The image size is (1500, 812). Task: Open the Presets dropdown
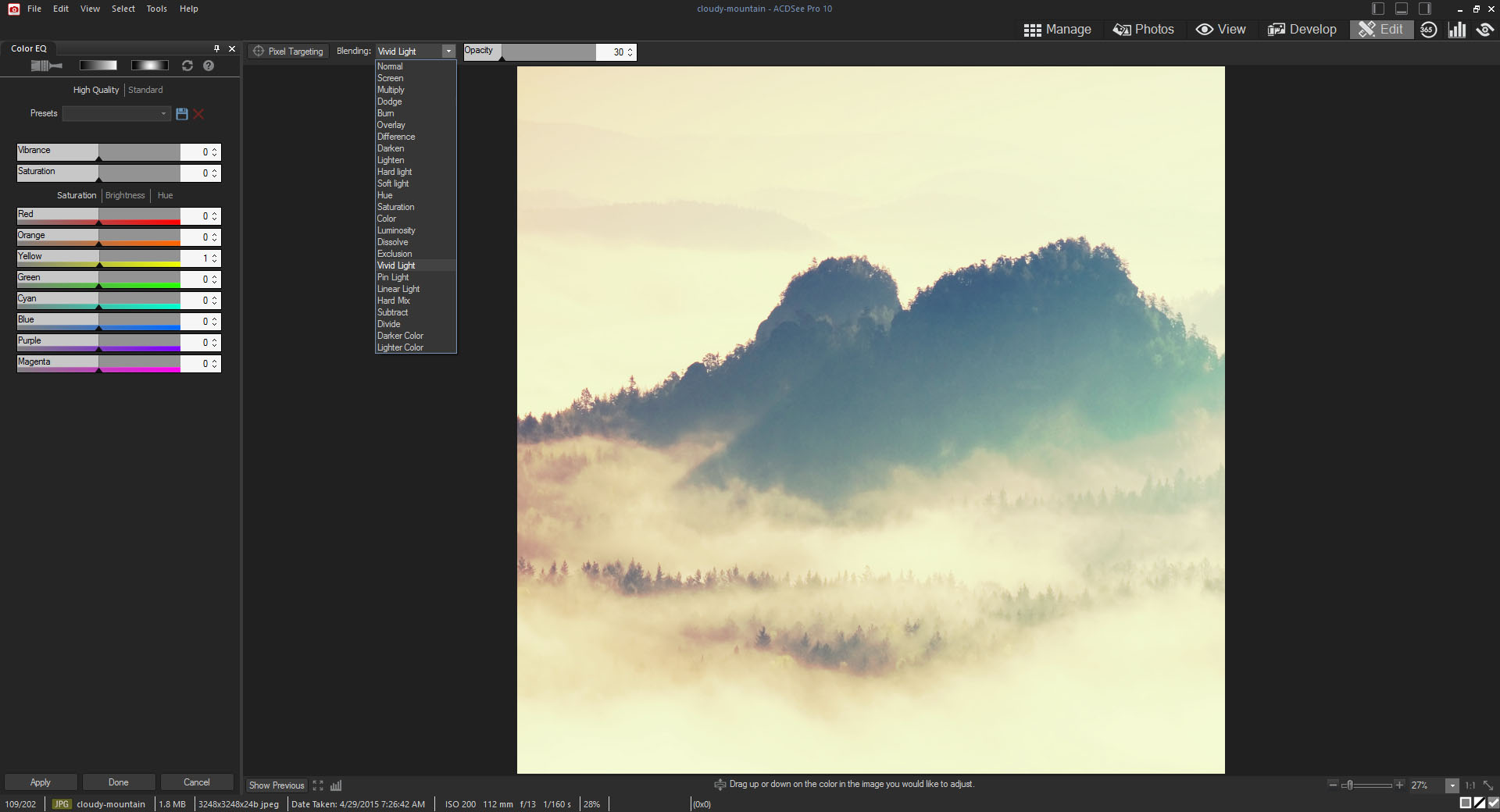(116, 114)
